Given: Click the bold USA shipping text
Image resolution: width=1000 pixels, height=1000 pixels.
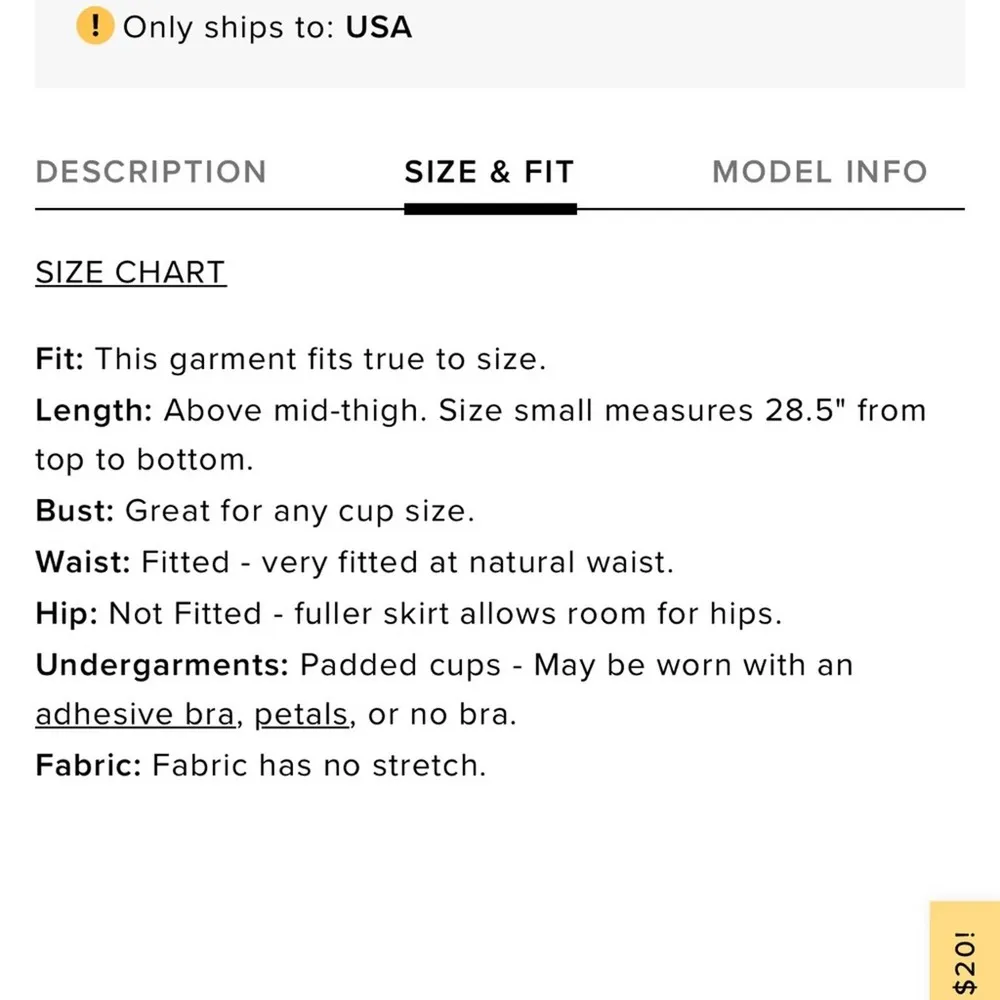Looking at the screenshot, I should point(379,27).
